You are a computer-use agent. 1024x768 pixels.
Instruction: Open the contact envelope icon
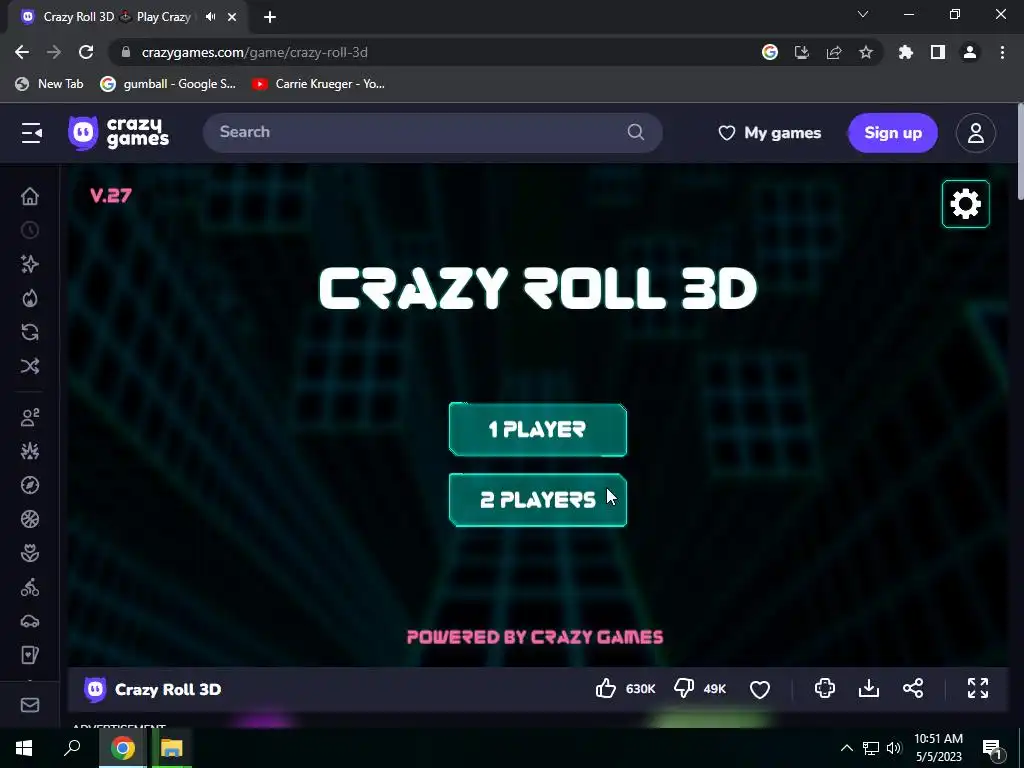tap(30, 705)
